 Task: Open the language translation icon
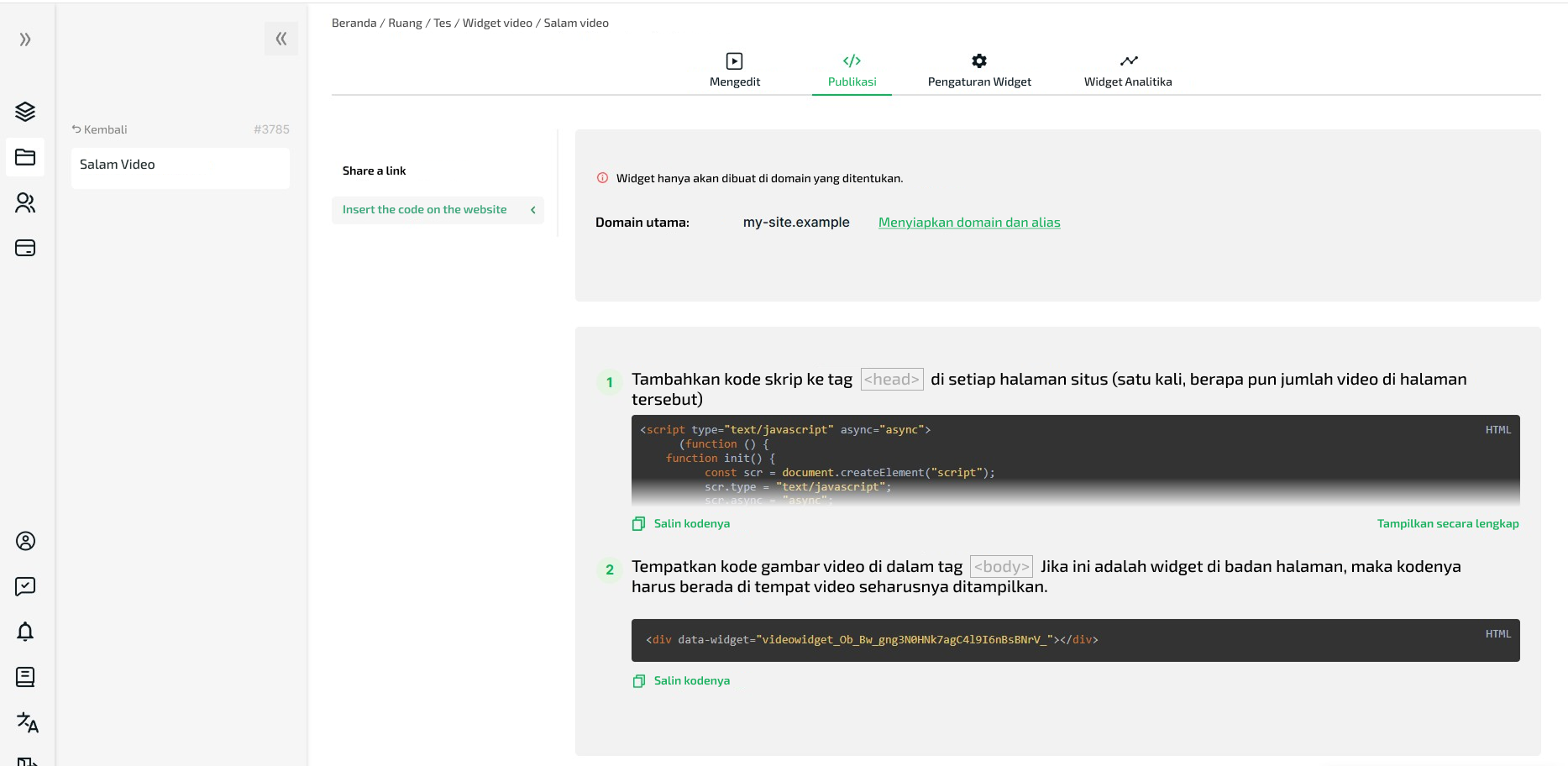coord(27,722)
